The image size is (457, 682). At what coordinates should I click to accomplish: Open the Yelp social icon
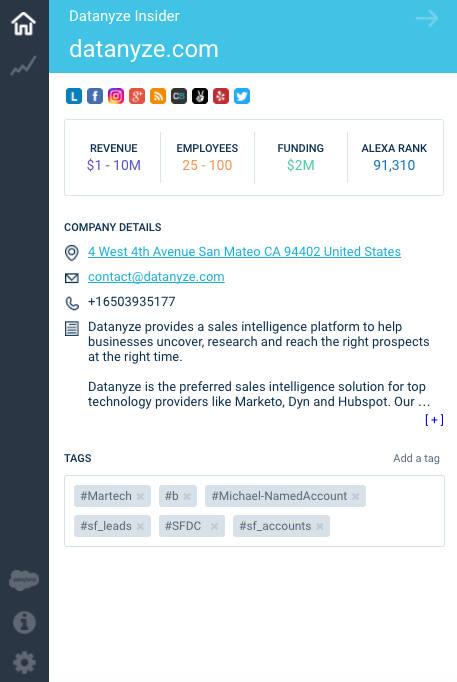tap(221, 96)
